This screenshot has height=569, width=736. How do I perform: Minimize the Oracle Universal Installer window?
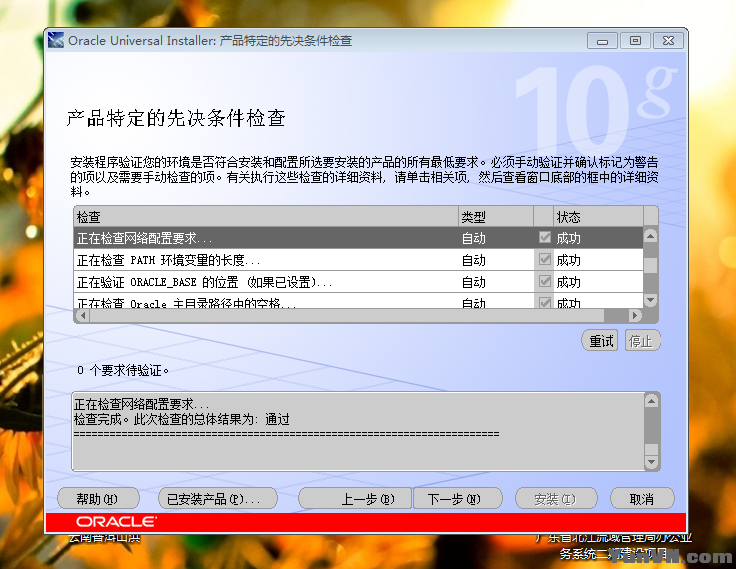(602, 41)
